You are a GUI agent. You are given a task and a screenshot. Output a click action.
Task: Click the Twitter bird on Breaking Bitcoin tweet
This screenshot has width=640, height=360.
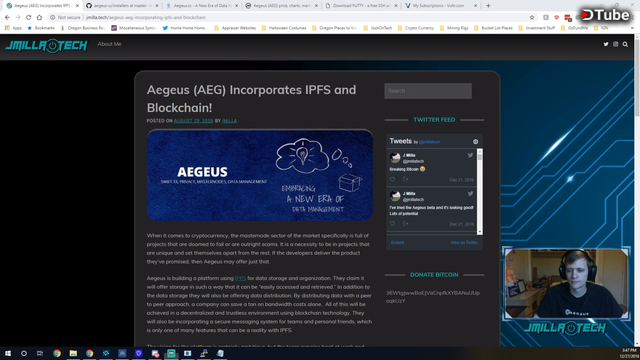470,155
